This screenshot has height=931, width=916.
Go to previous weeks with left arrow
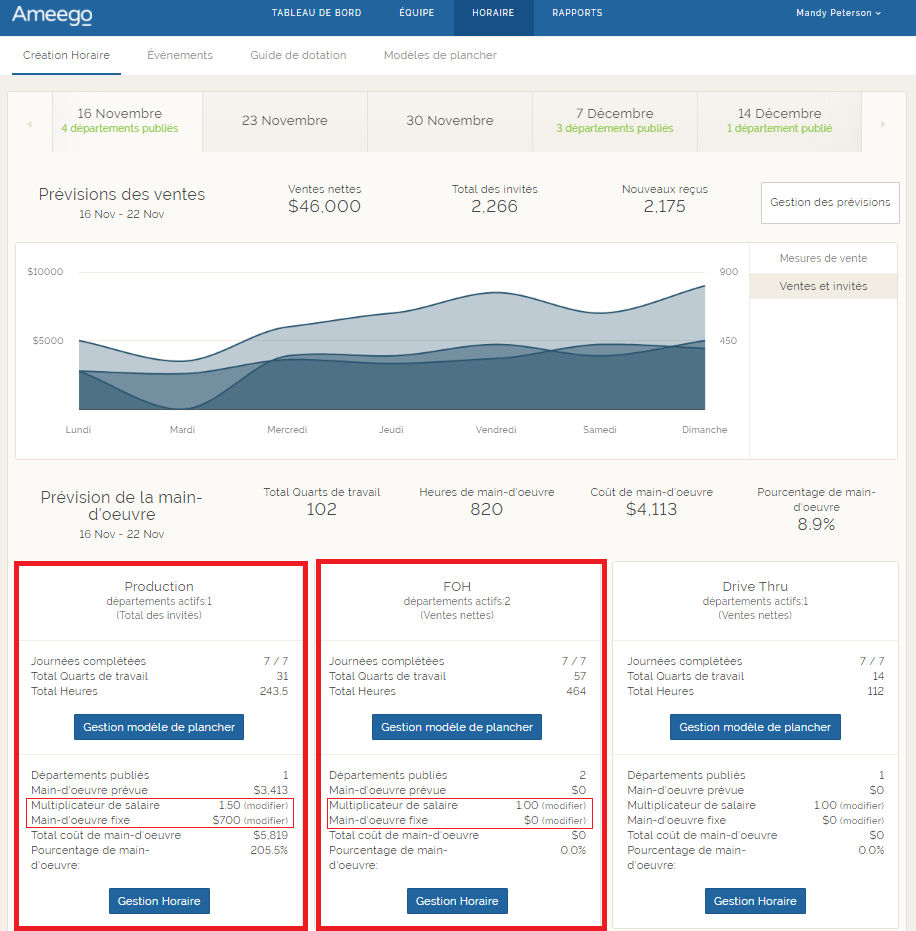pyautogui.click(x=30, y=124)
